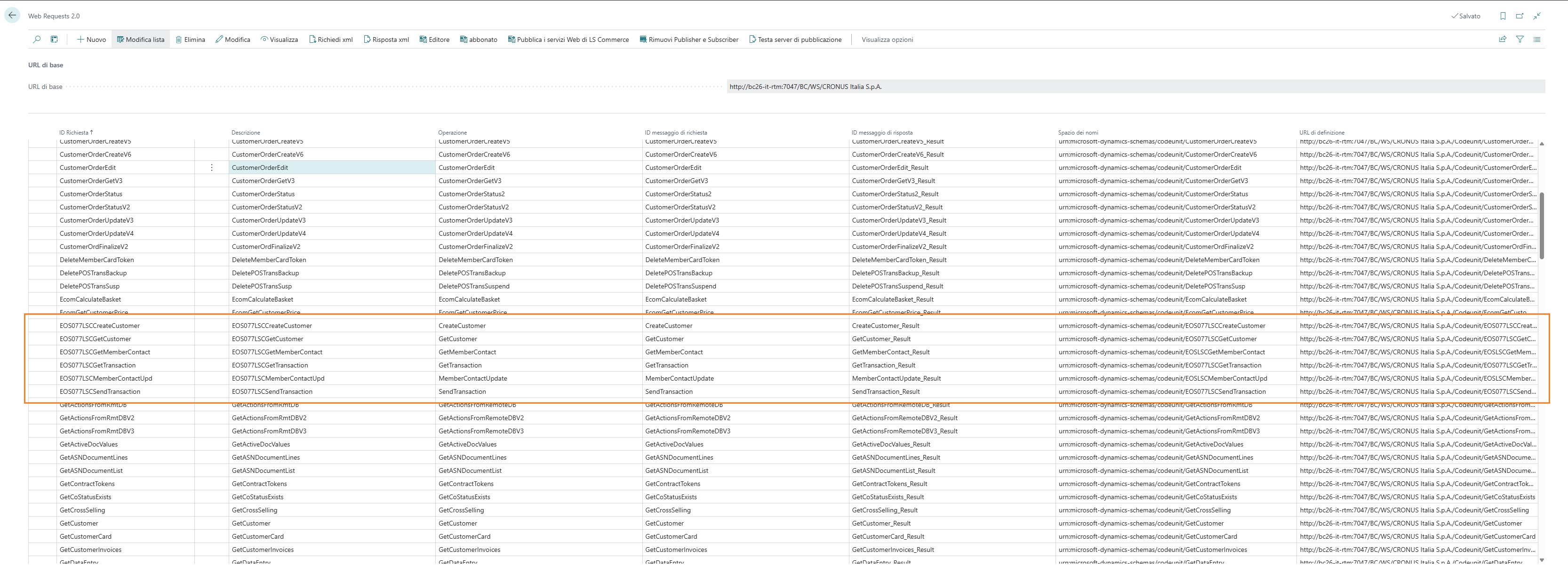Click the share icon at top right
1568x574 pixels.
1502,40
